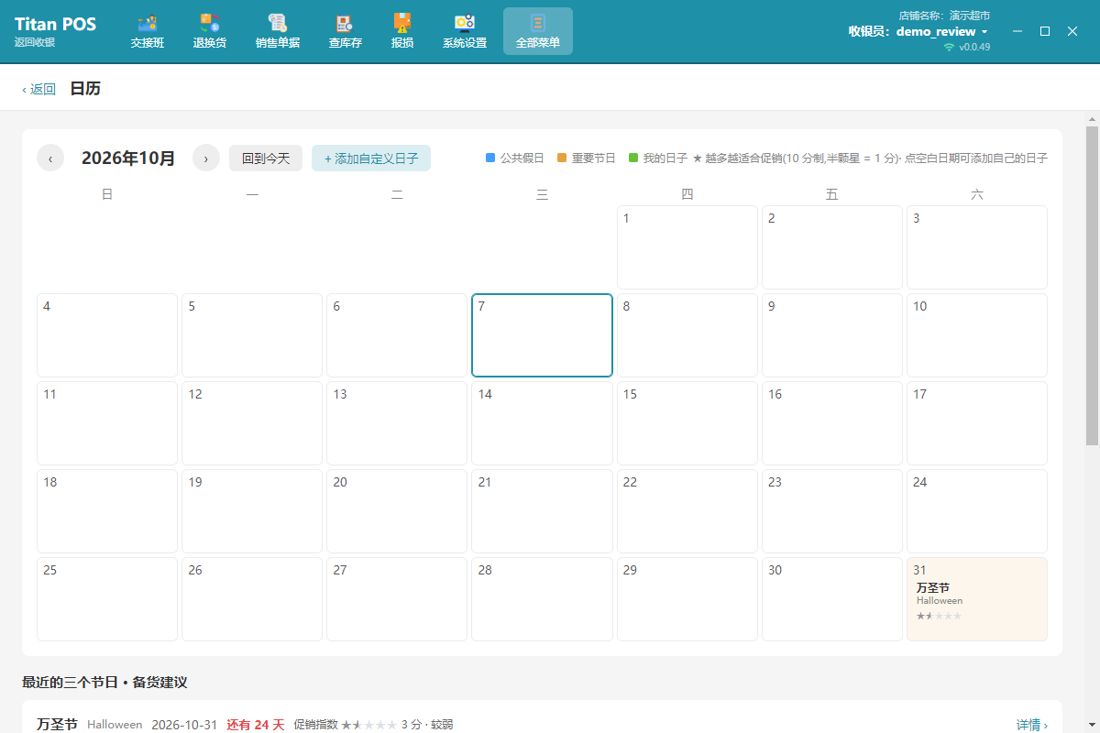Screen dimensions: 1100x733
Task: Select October 4 in the calendar
Action: click(107, 335)
